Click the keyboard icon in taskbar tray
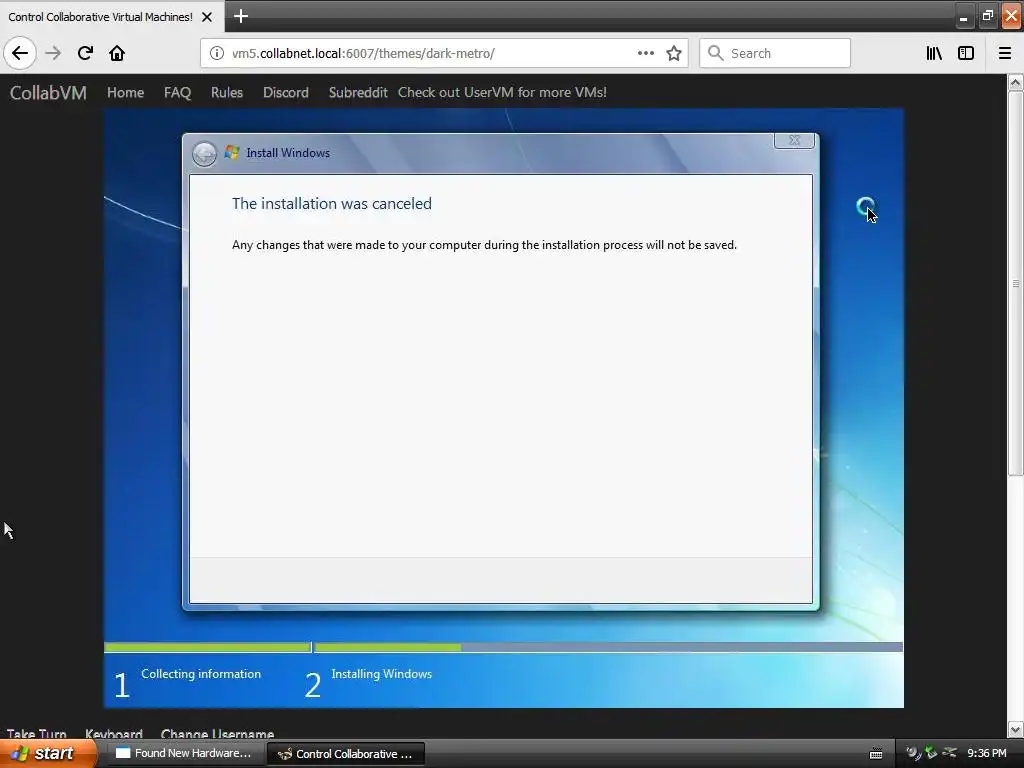1024x768 pixels. 876,754
